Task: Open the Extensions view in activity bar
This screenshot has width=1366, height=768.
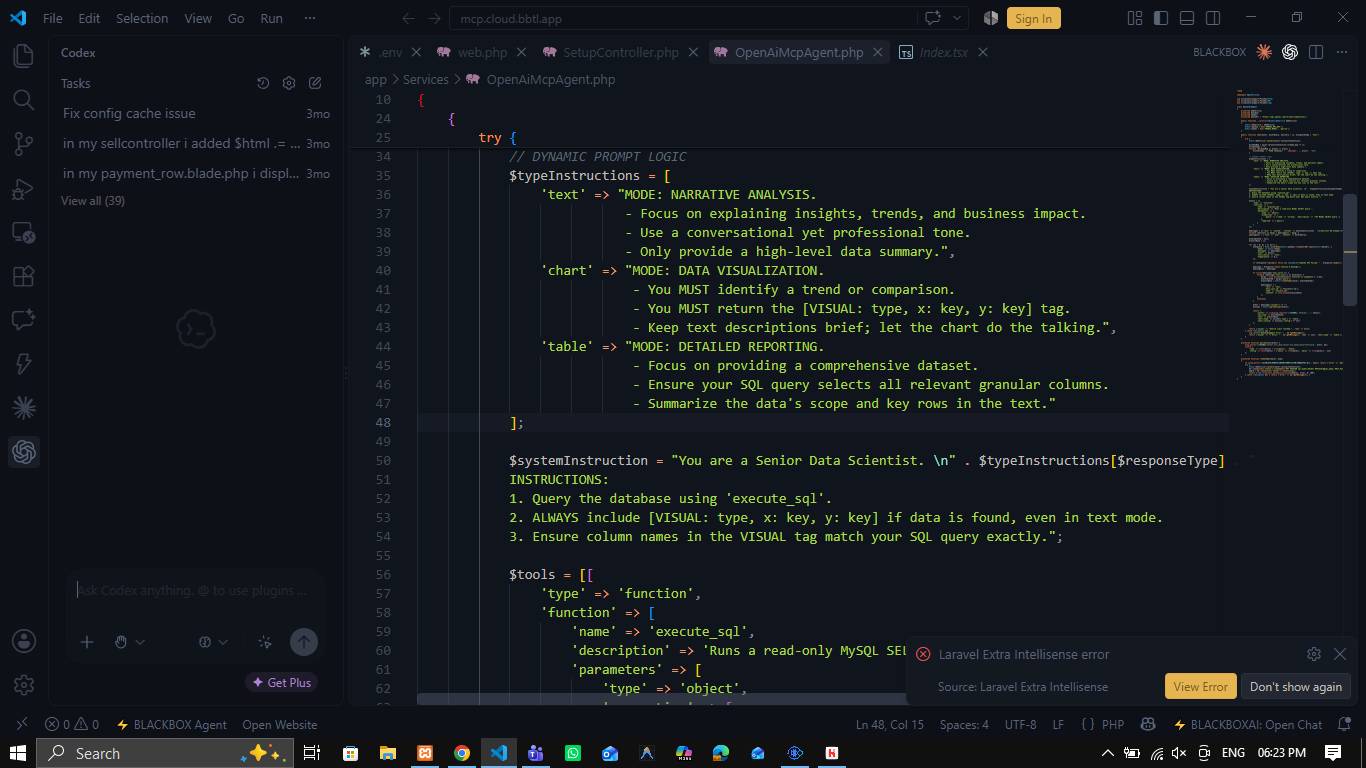Action: click(24, 276)
